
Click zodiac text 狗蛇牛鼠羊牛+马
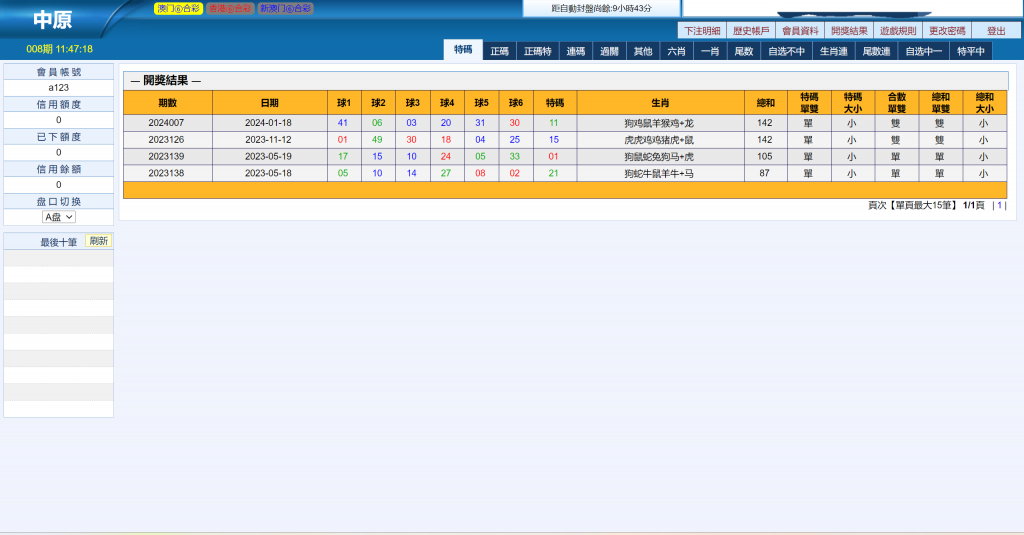[x=659, y=174]
